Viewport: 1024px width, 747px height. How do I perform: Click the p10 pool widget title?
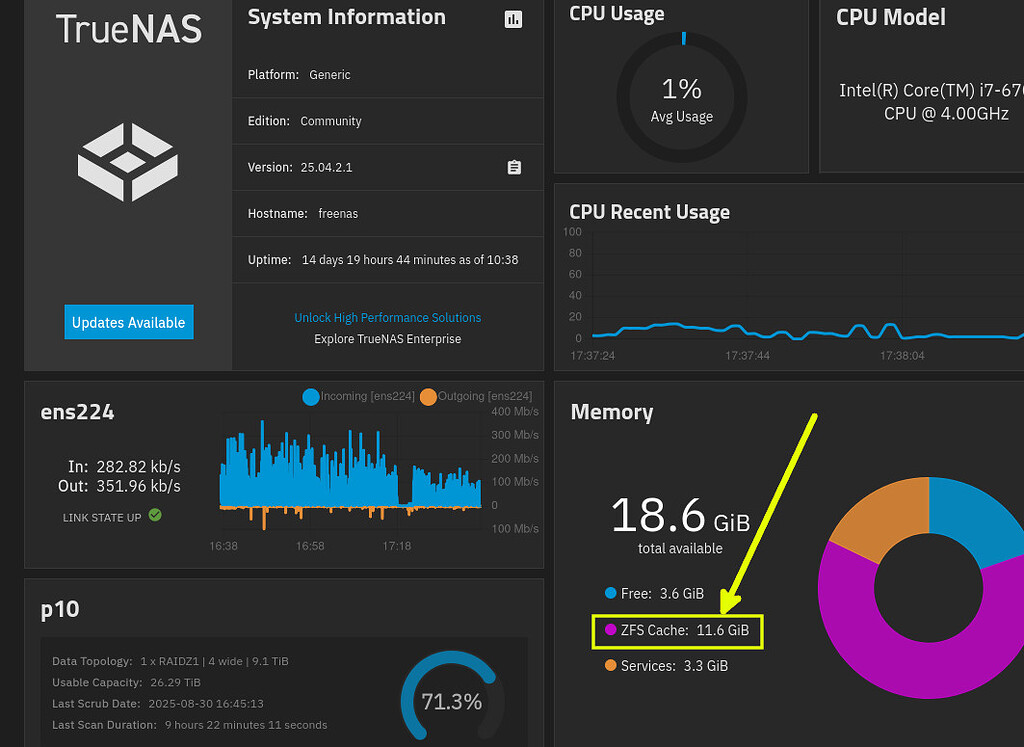coord(60,609)
